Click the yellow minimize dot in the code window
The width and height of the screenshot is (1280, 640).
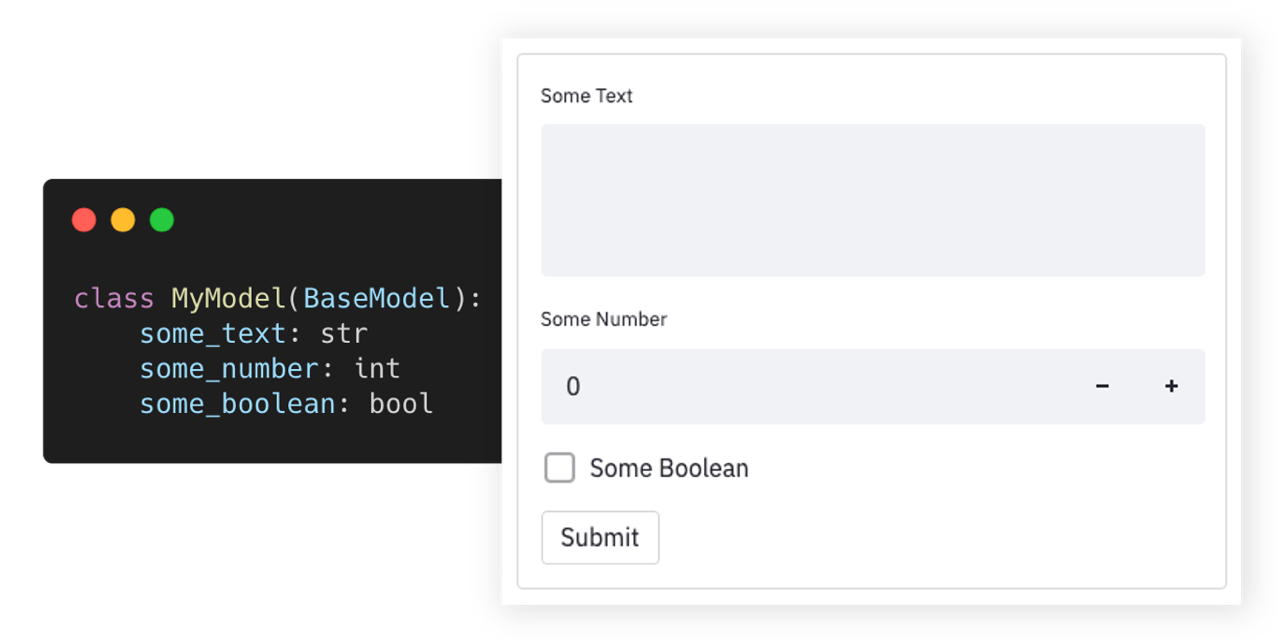[123, 220]
